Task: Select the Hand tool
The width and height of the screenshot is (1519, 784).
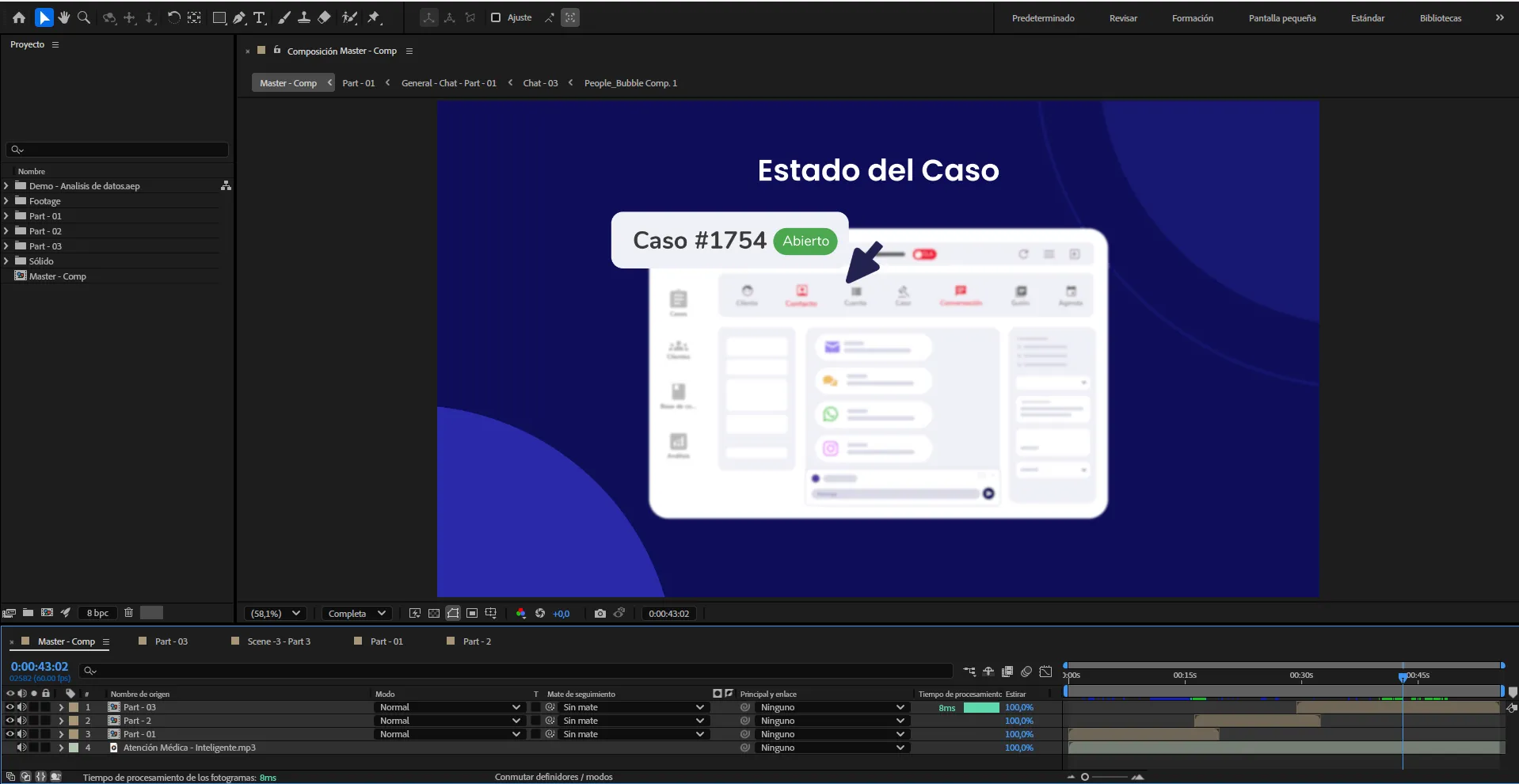Action: tap(64, 17)
